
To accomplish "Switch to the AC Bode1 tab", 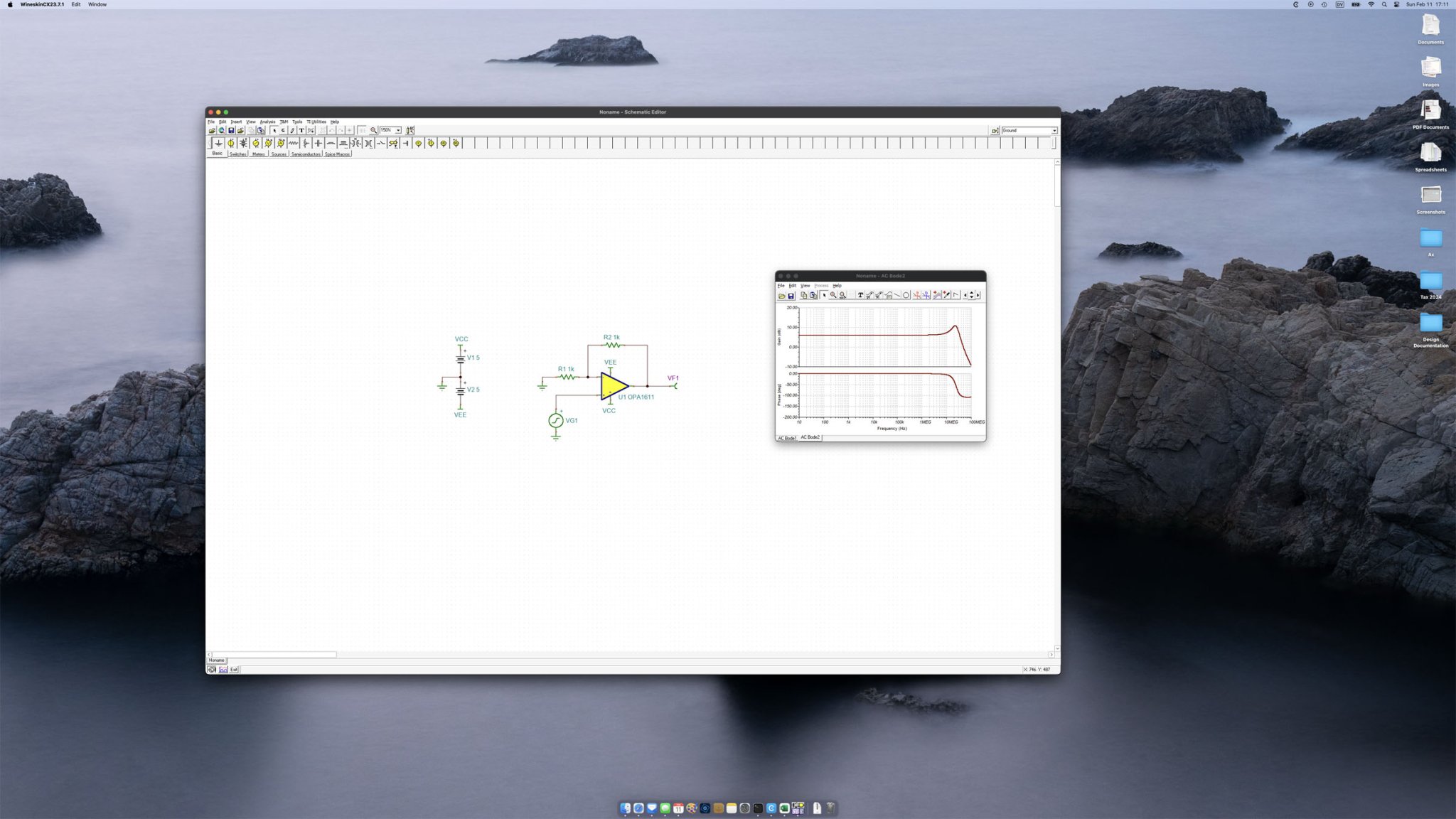I will click(x=787, y=438).
